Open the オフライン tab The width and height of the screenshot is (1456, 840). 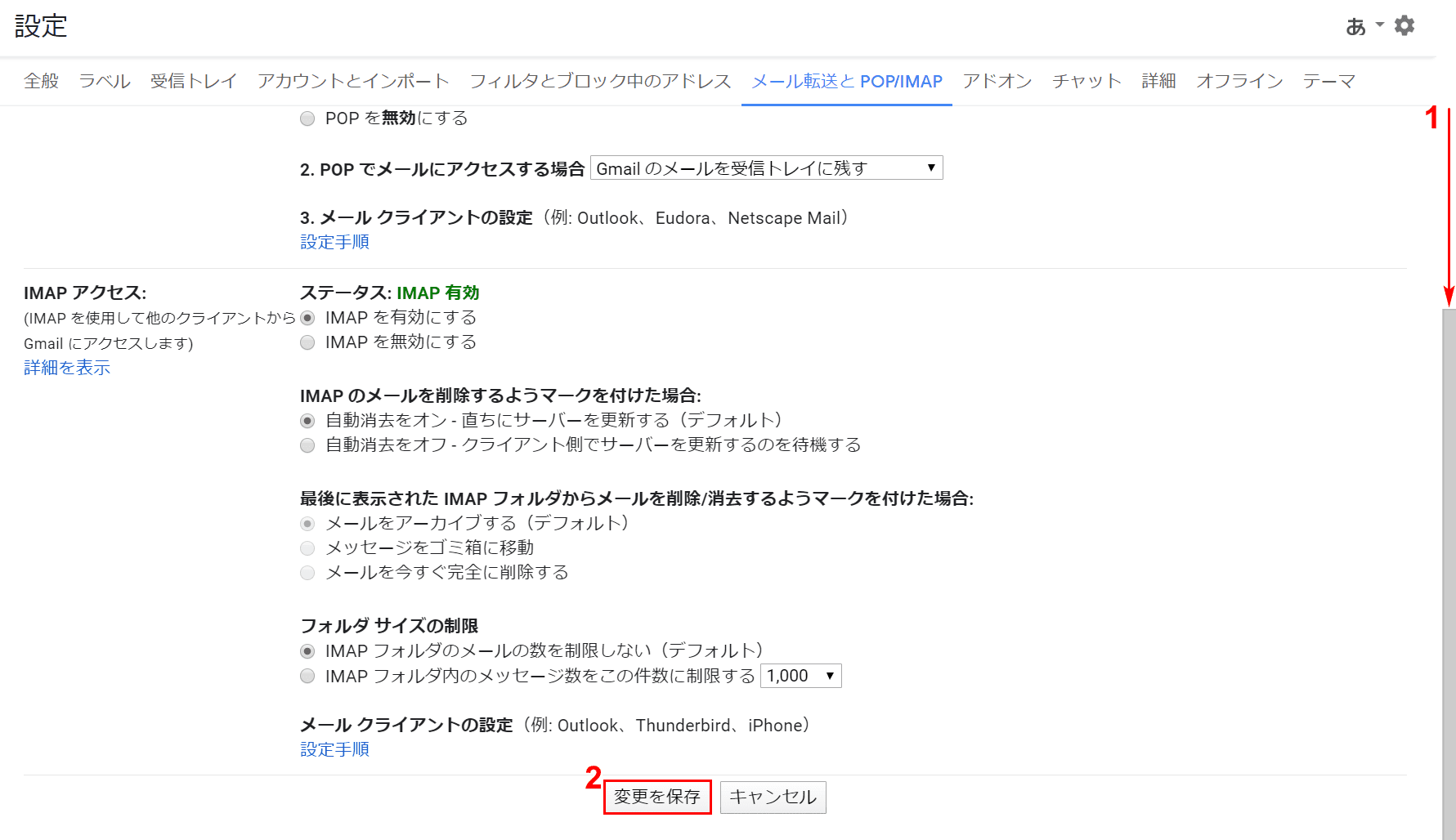[x=1239, y=81]
